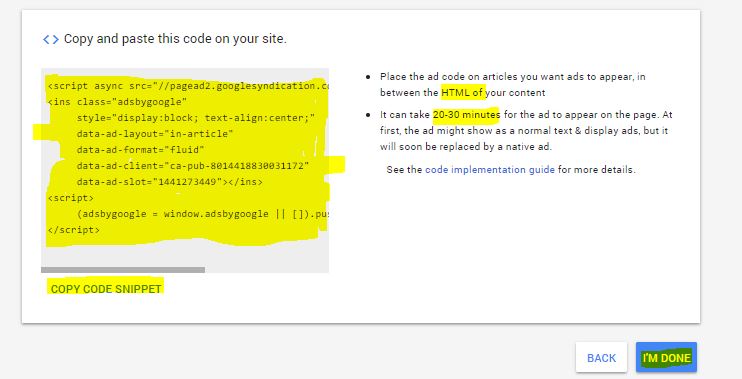Click the closing script tag line
Image resolution: width=742 pixels, height=379 pixels.
pos(74,230)
